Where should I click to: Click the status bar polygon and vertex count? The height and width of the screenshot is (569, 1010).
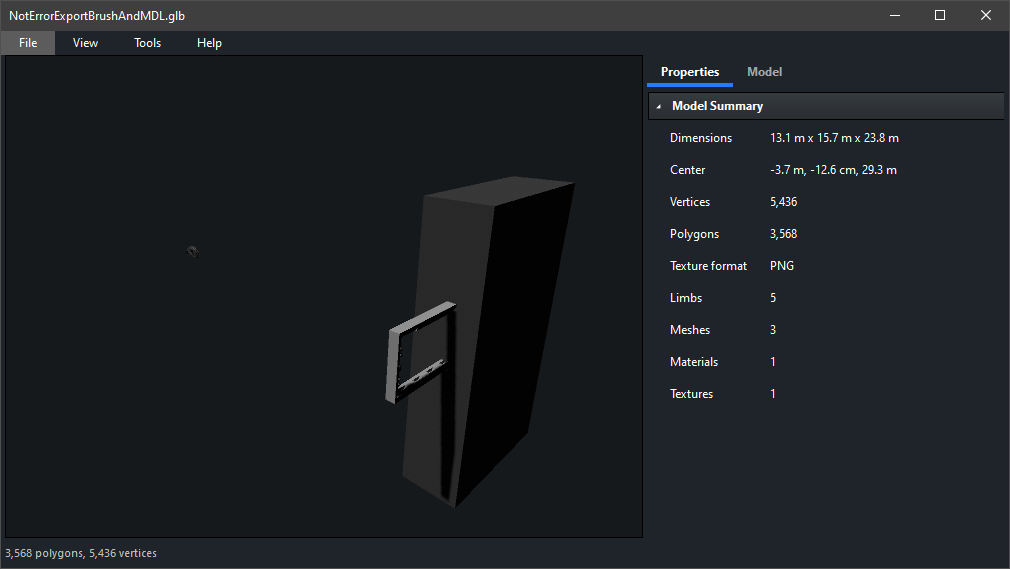tap(81, 553)
